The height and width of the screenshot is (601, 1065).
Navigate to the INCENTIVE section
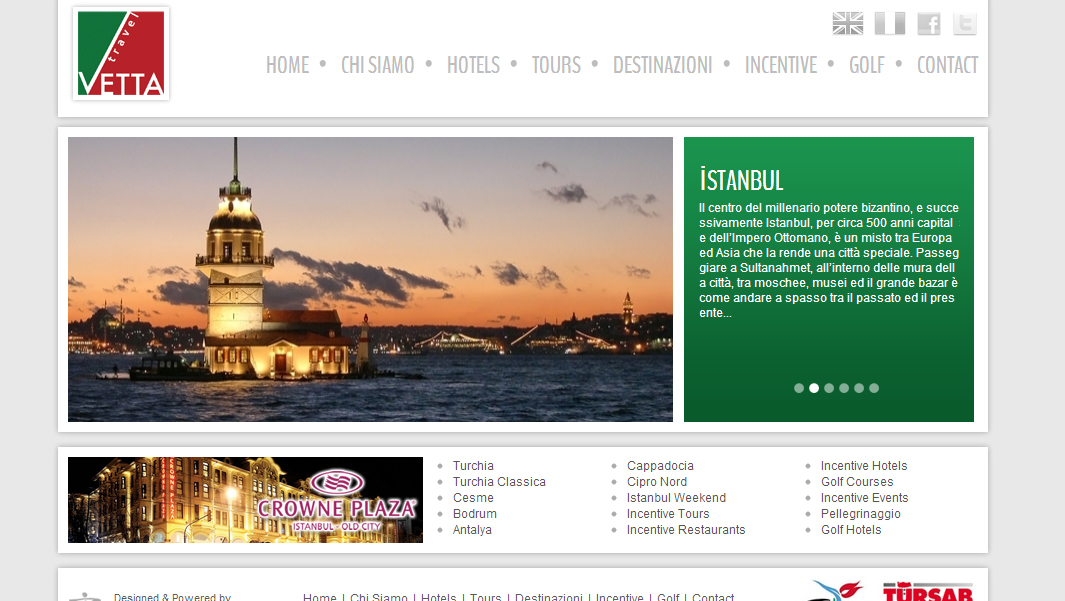coord(781,64)
